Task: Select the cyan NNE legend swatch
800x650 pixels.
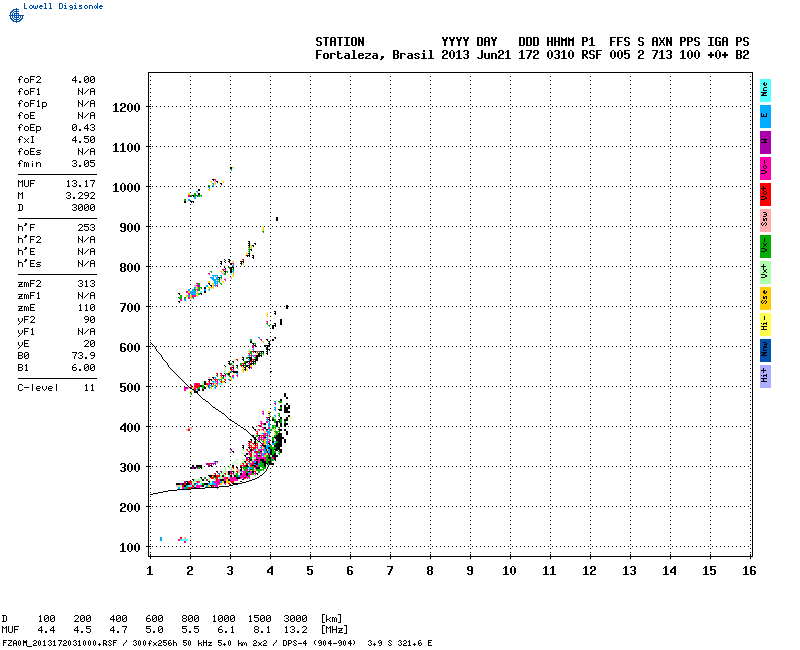Action: tap(765, 90)
